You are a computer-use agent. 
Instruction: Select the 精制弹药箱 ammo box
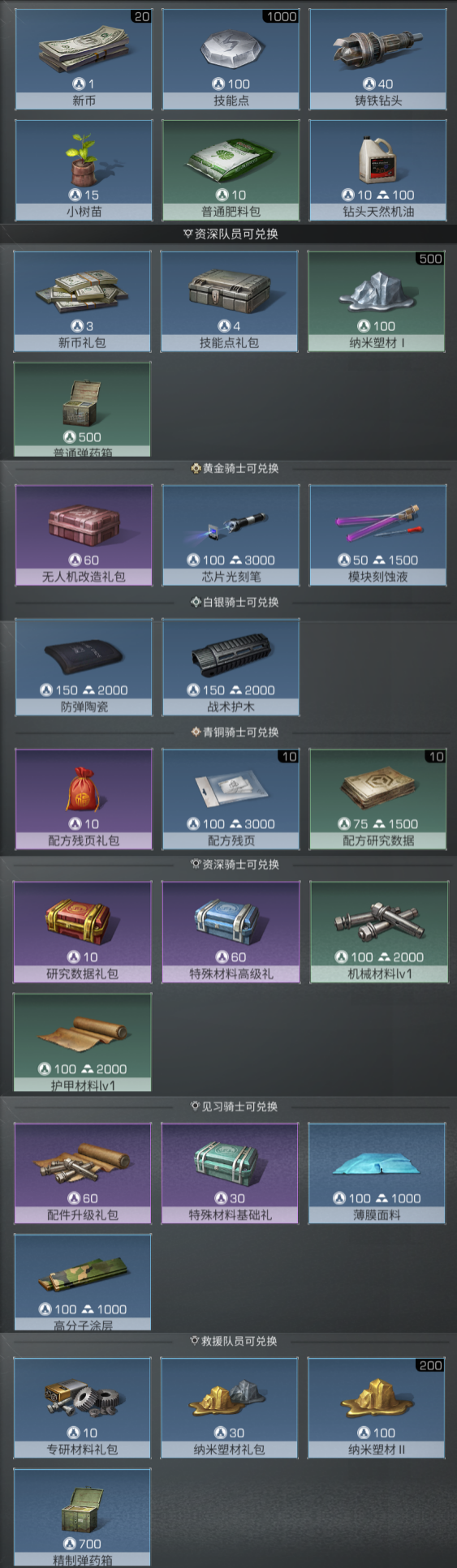pos(82,1518)
